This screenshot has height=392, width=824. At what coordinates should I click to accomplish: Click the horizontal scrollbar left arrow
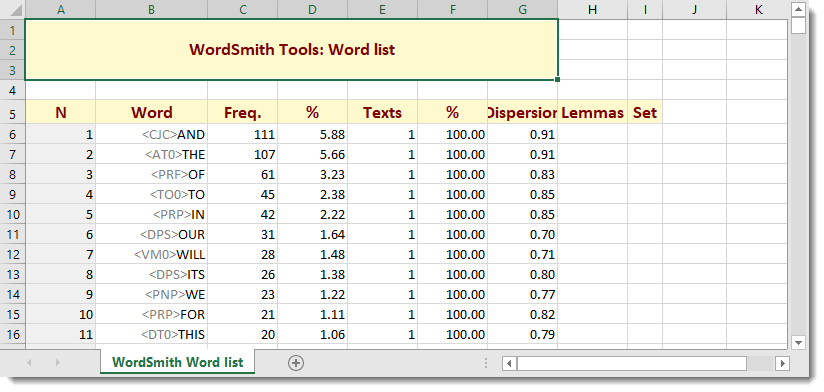coord(509,363)
